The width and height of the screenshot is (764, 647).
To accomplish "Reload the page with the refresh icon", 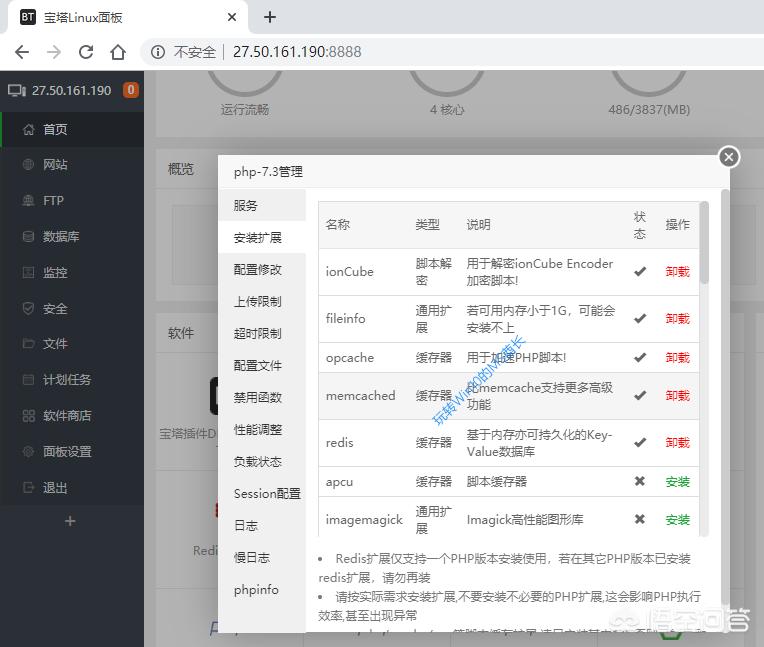I will [x=86, y=52].
